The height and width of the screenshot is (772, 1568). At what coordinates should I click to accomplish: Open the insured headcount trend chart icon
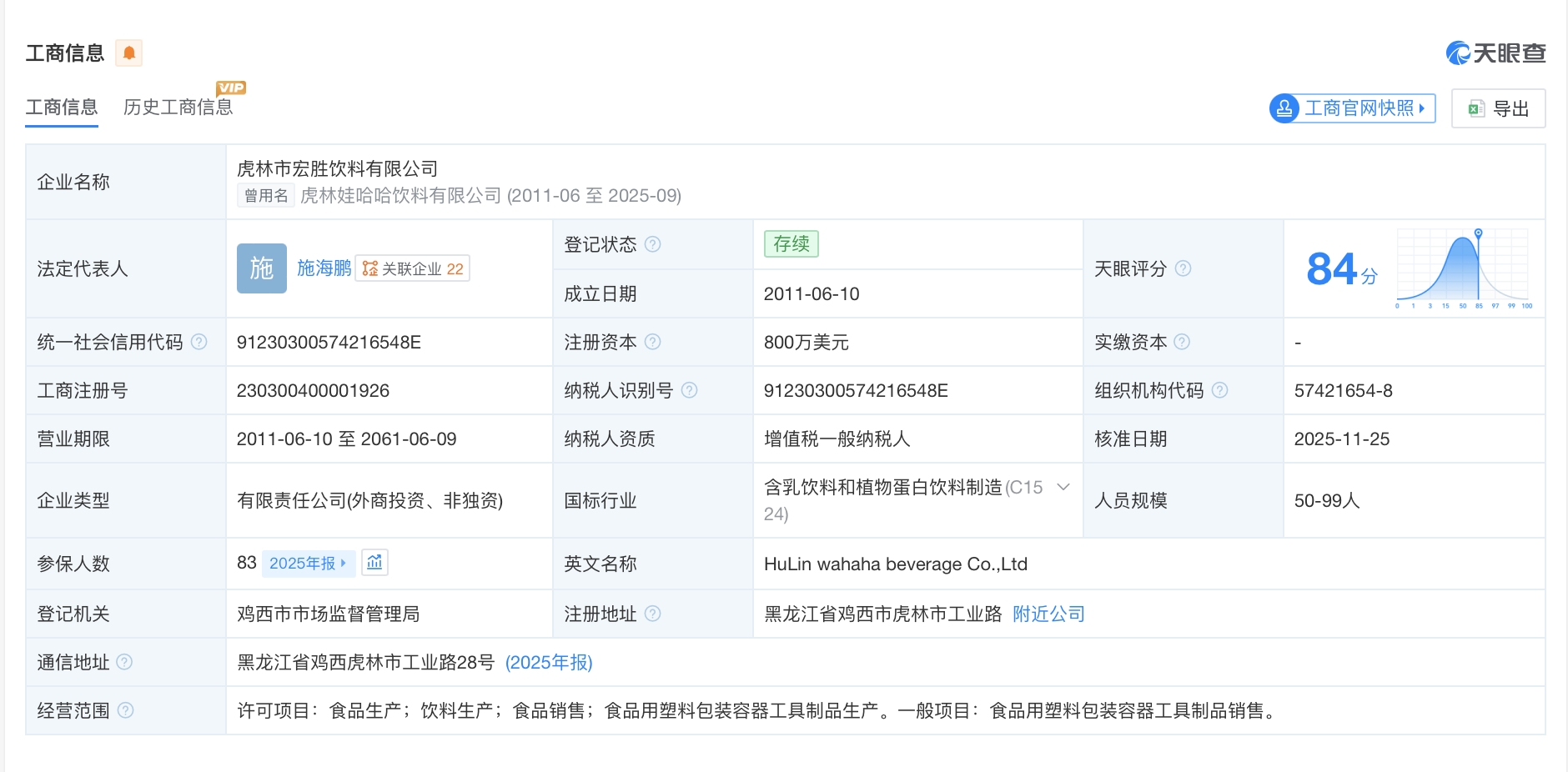(374, 563)
